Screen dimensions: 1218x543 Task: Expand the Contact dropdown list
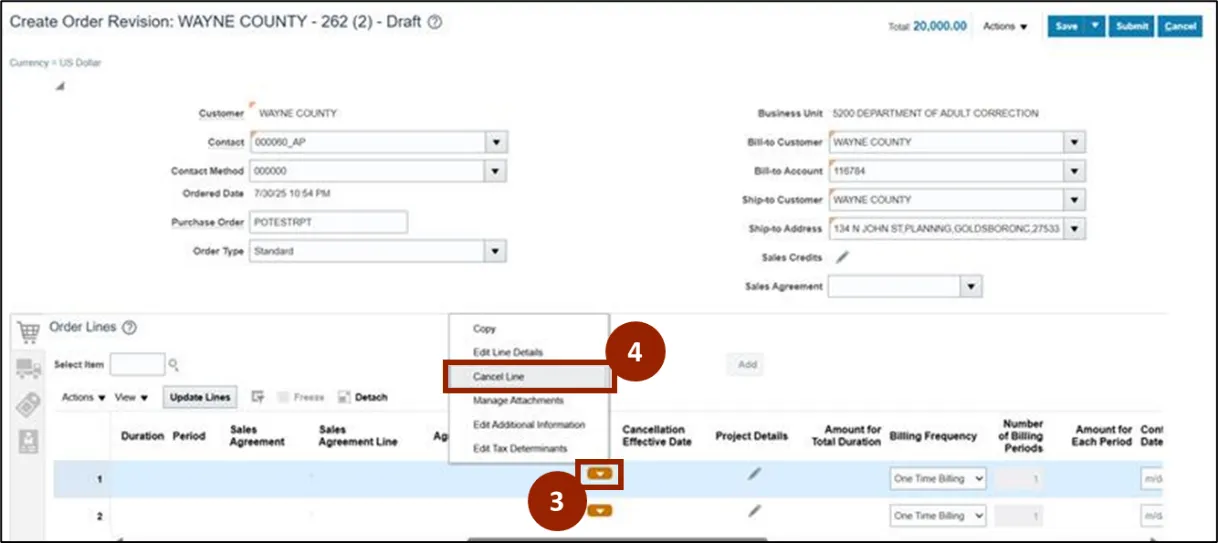(x=497, y=142)
